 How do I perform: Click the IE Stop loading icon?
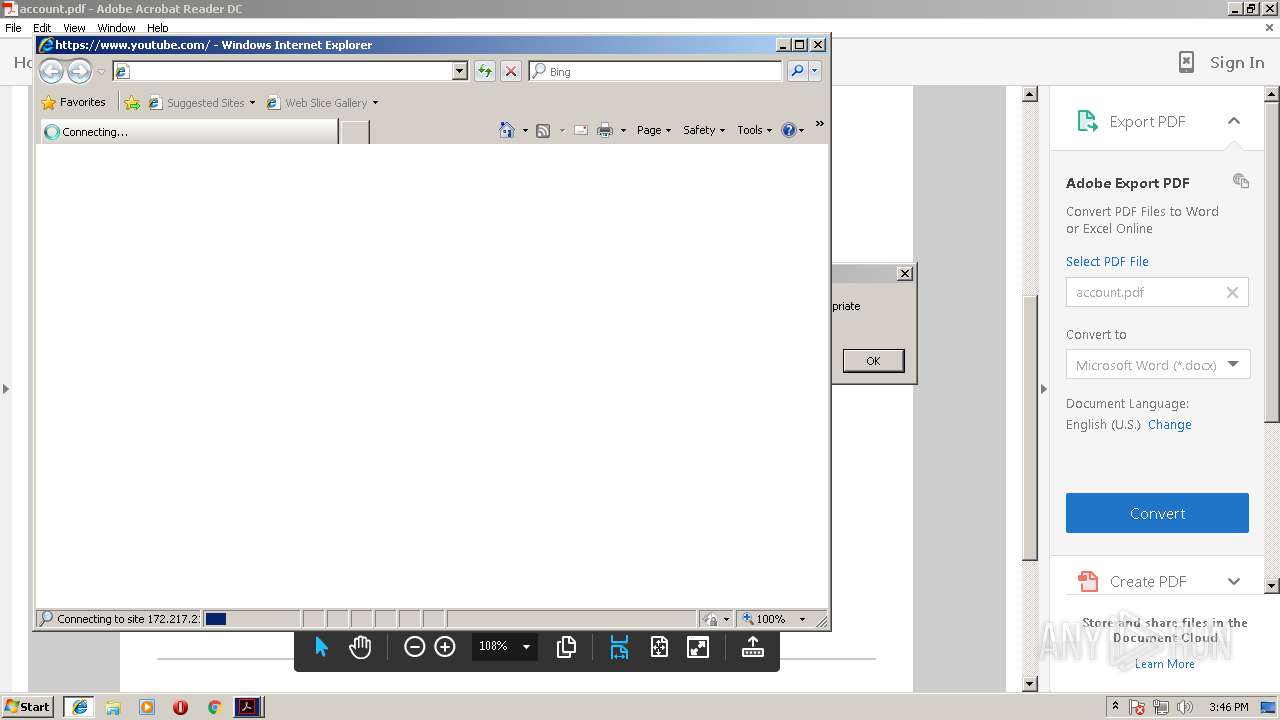(x=511, y=71)
